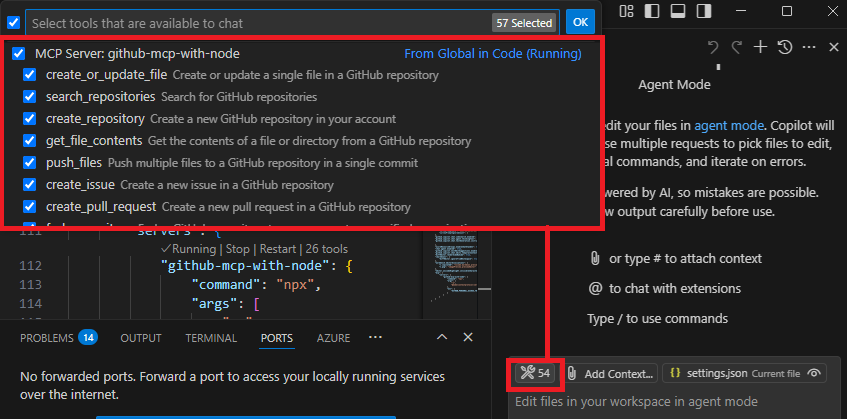Uncheck the create_issue tool
This screenshot has width=847, height=419.
29,185
